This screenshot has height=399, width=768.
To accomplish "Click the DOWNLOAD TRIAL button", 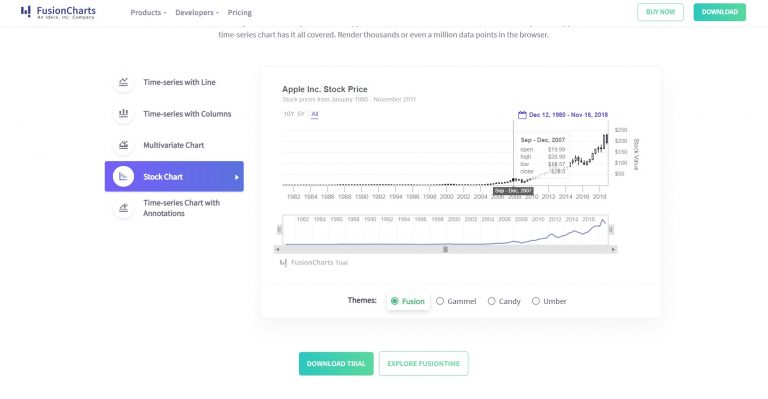I will point(336,363).
